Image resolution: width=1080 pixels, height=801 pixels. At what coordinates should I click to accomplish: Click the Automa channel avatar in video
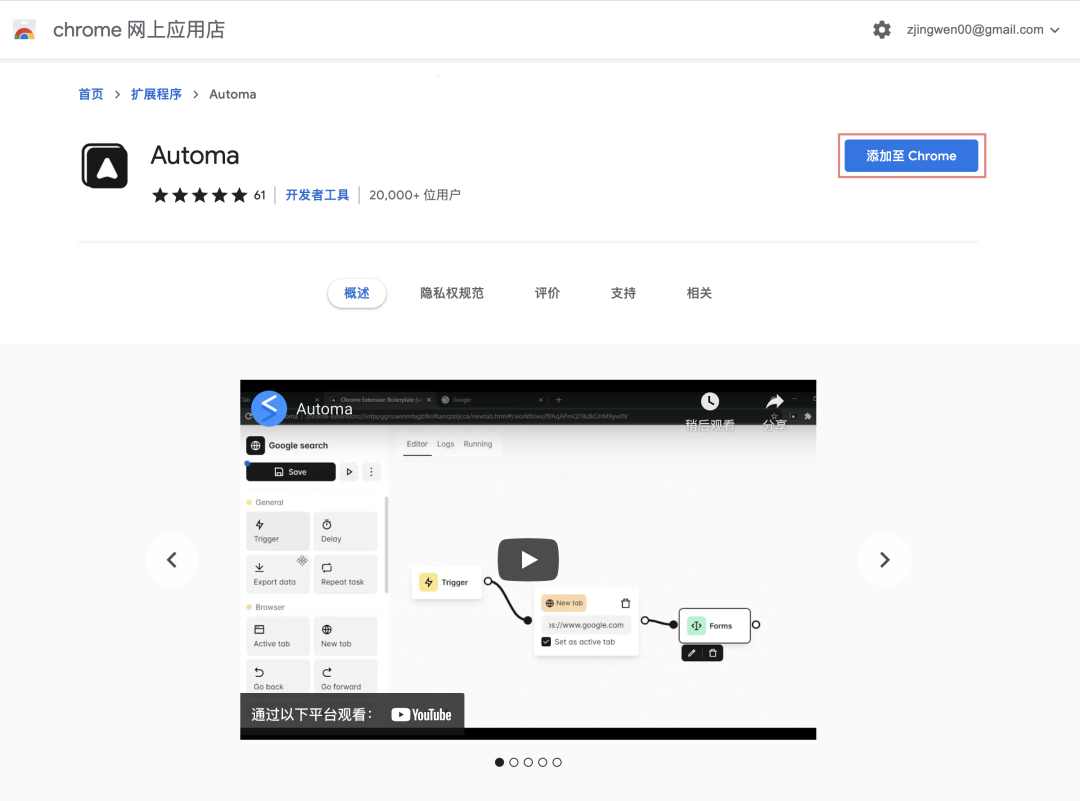coord(269,408)
